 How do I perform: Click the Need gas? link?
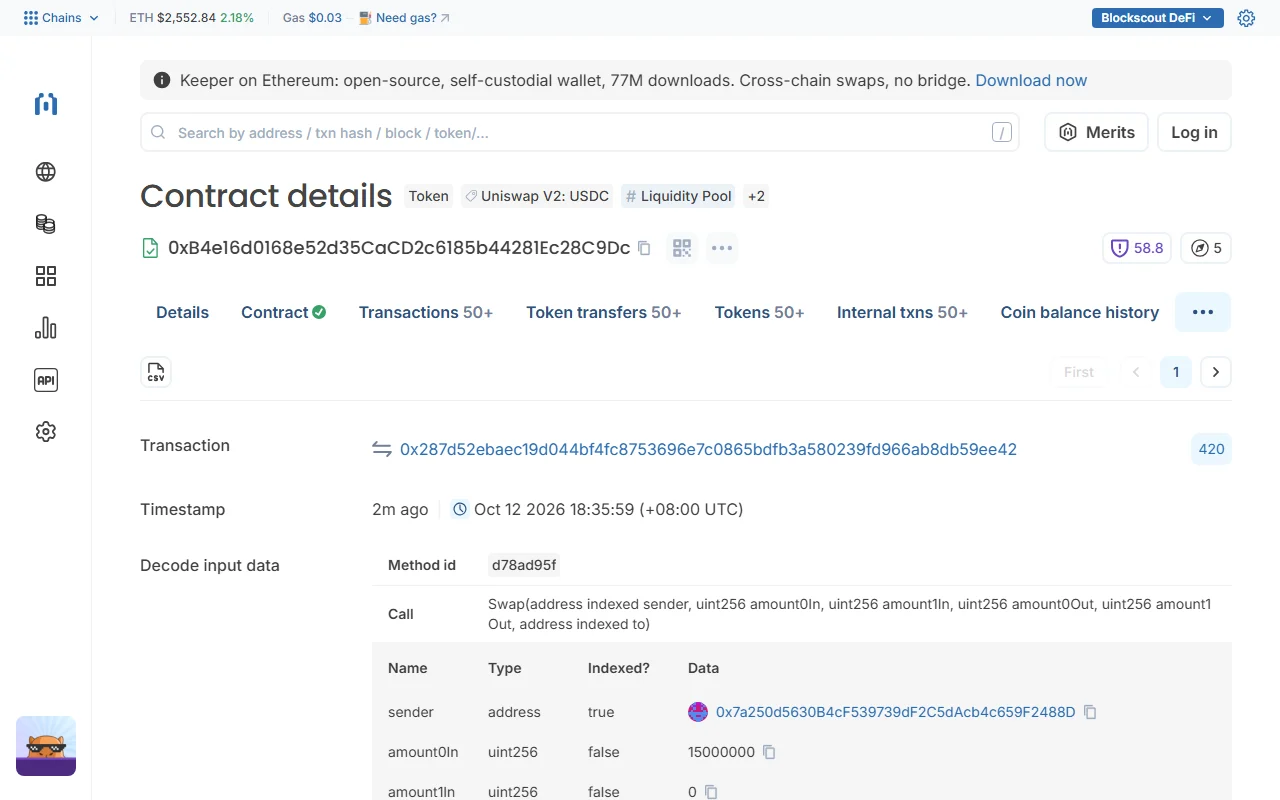[x=404, y=18]
